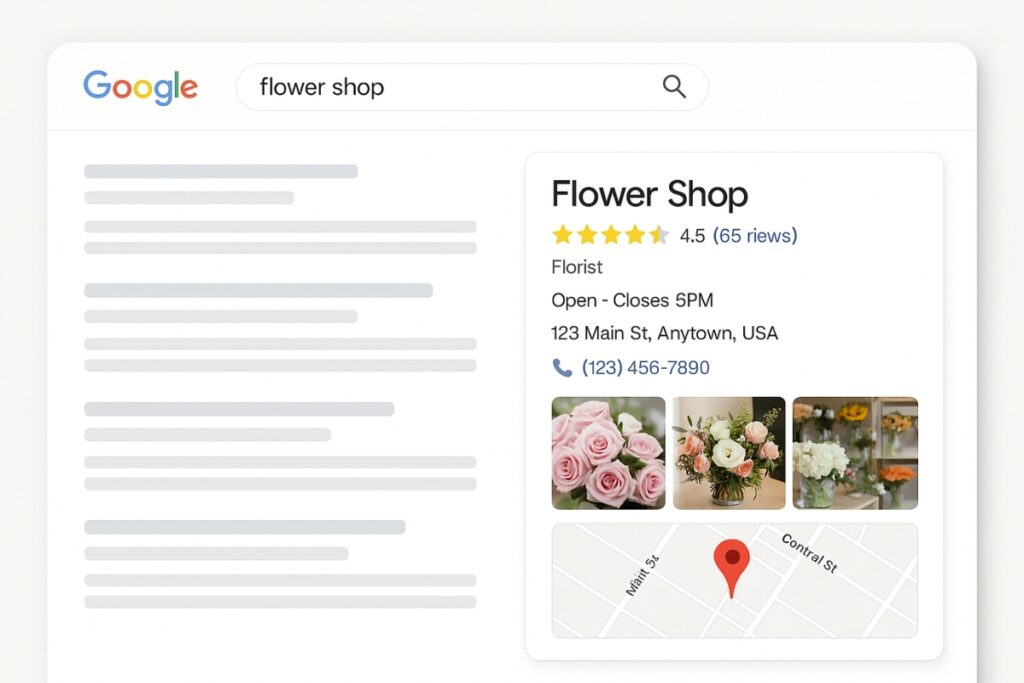Open the white bouquet vase photo
Viewport: 1024px width, 683px height.
tap(731, 452)
